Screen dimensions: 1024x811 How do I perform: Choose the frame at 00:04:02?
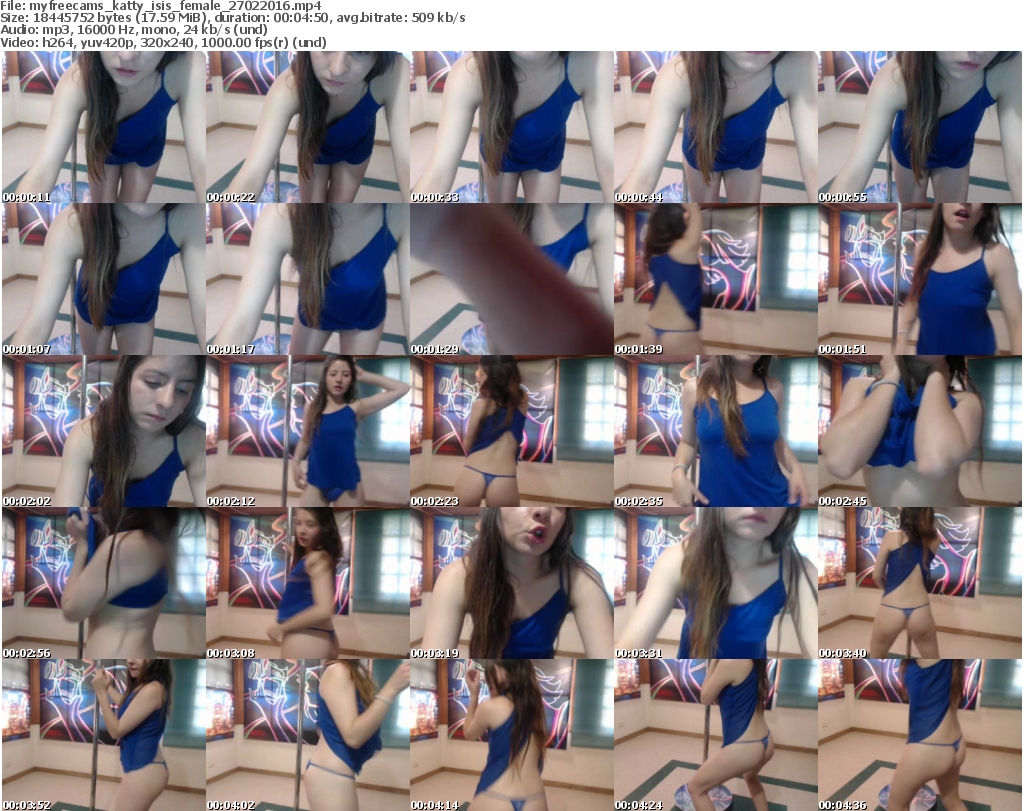(x=307, y=735)
